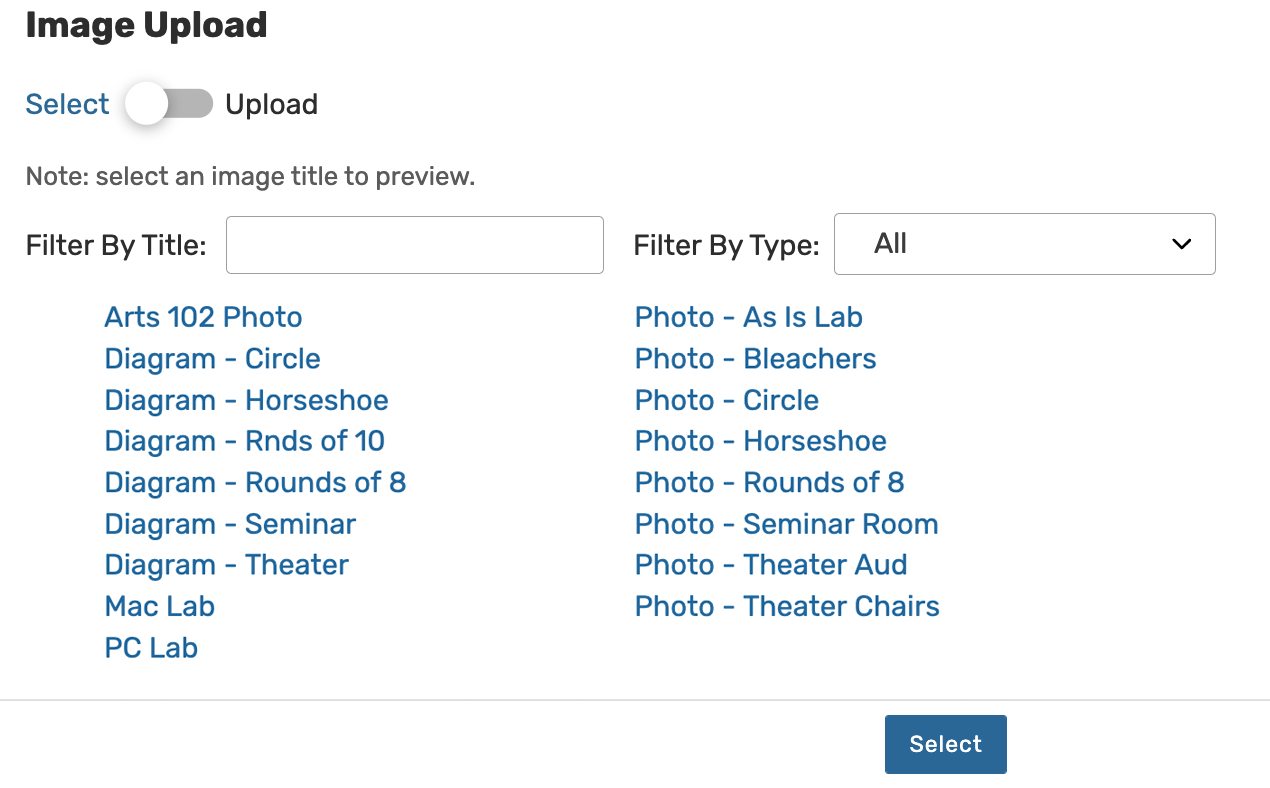Toggle the Select/Upload switch
Screen dimensions: 1270x788
[169, 104]
